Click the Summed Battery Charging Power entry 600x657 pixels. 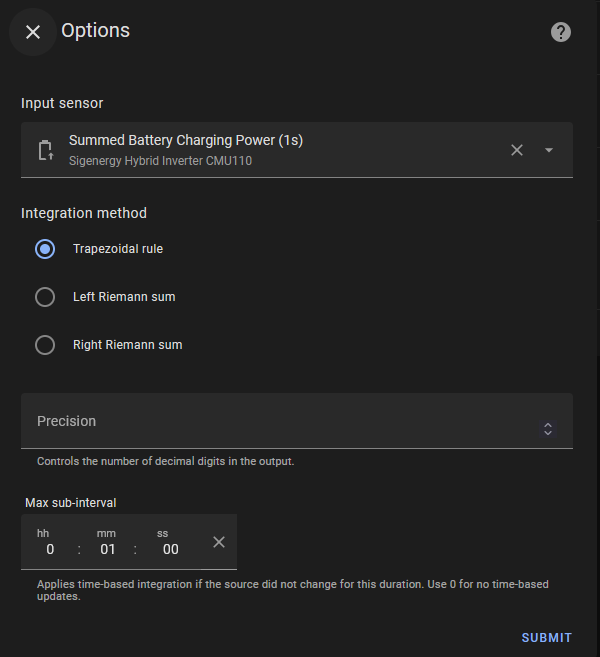pyautogui.click(x=185, y=141)
